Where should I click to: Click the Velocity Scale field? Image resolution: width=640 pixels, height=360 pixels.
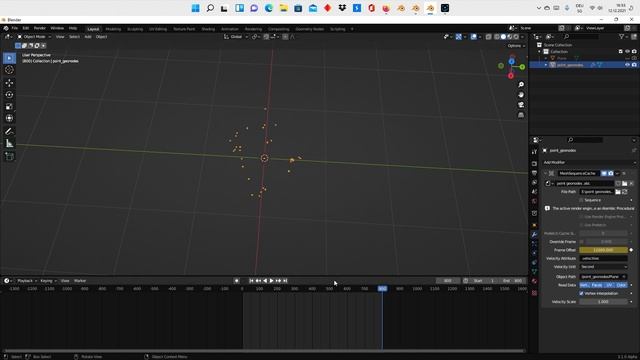pyautogui.click(x=603, y=302)
